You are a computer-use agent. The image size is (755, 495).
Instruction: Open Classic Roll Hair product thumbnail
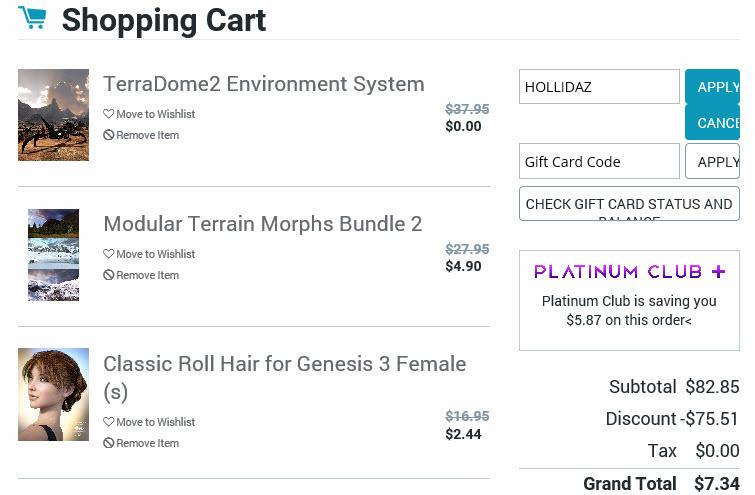(x=53, y=394)
